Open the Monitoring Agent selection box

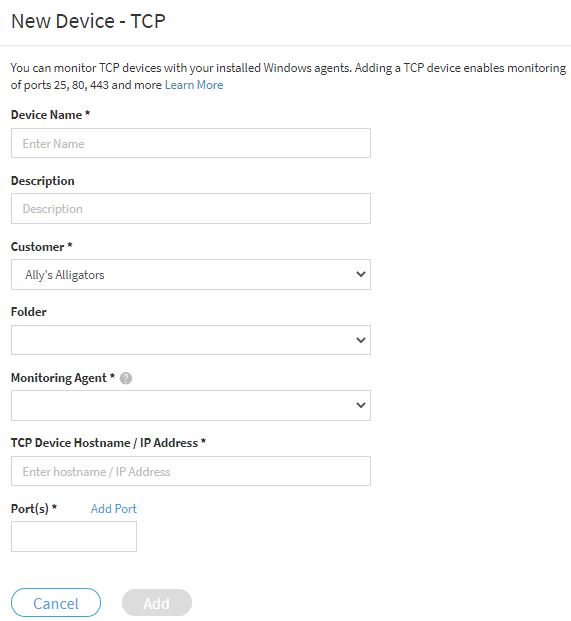[x=191, y=406]
